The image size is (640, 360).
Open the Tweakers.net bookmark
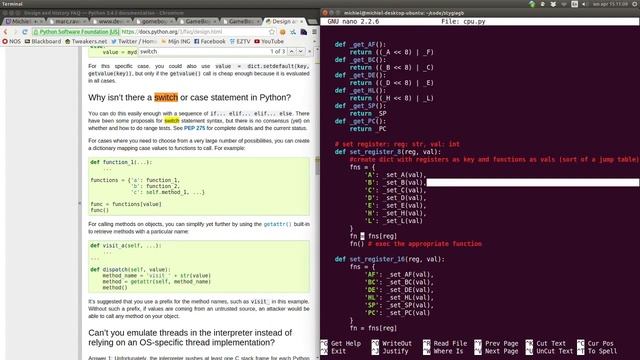(x=86, y=42)
